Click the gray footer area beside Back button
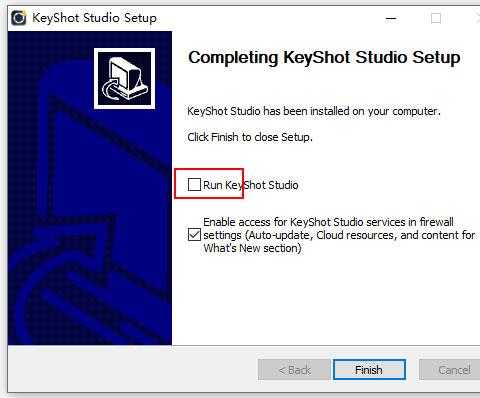Image resolution: width=480 pixels, height=398 pixels. point(133,369)
